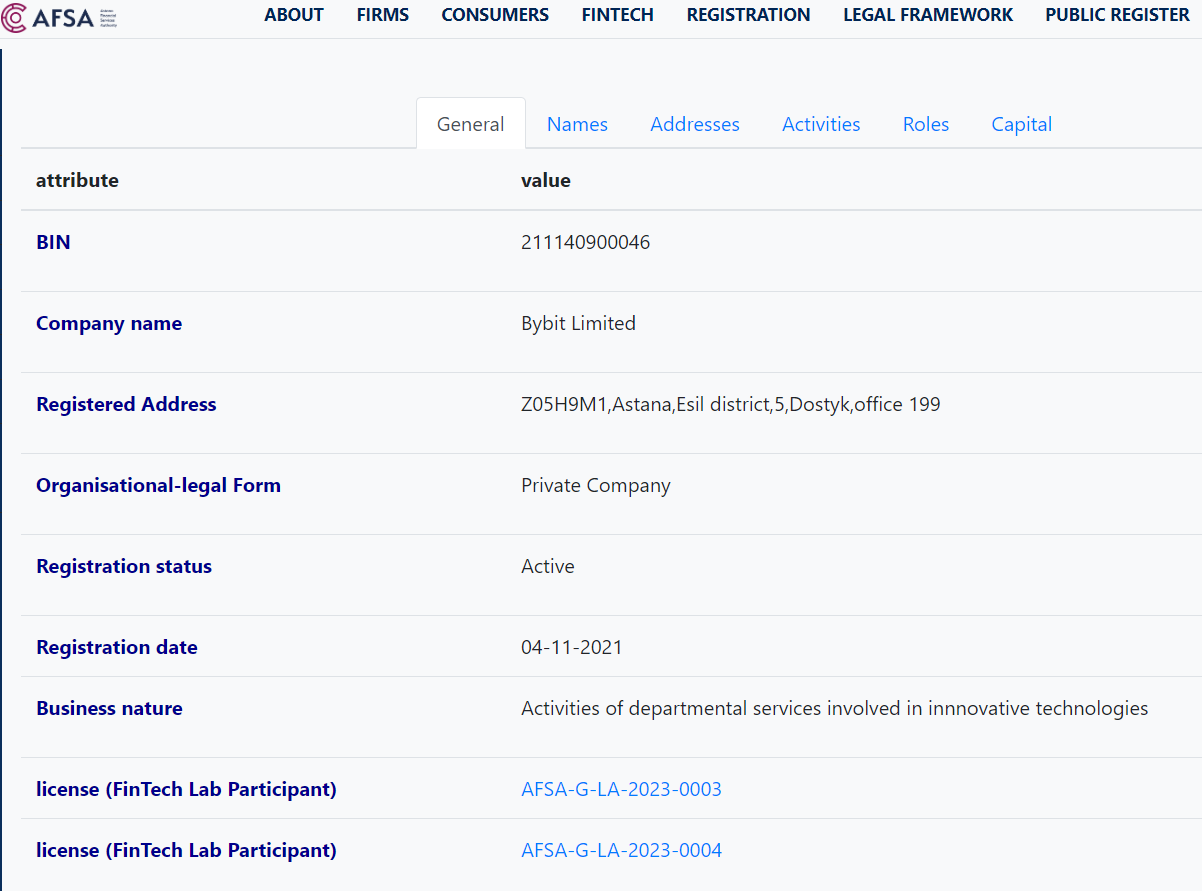
Task: Open the FINTECH menu
Action: tap(618, 15)
